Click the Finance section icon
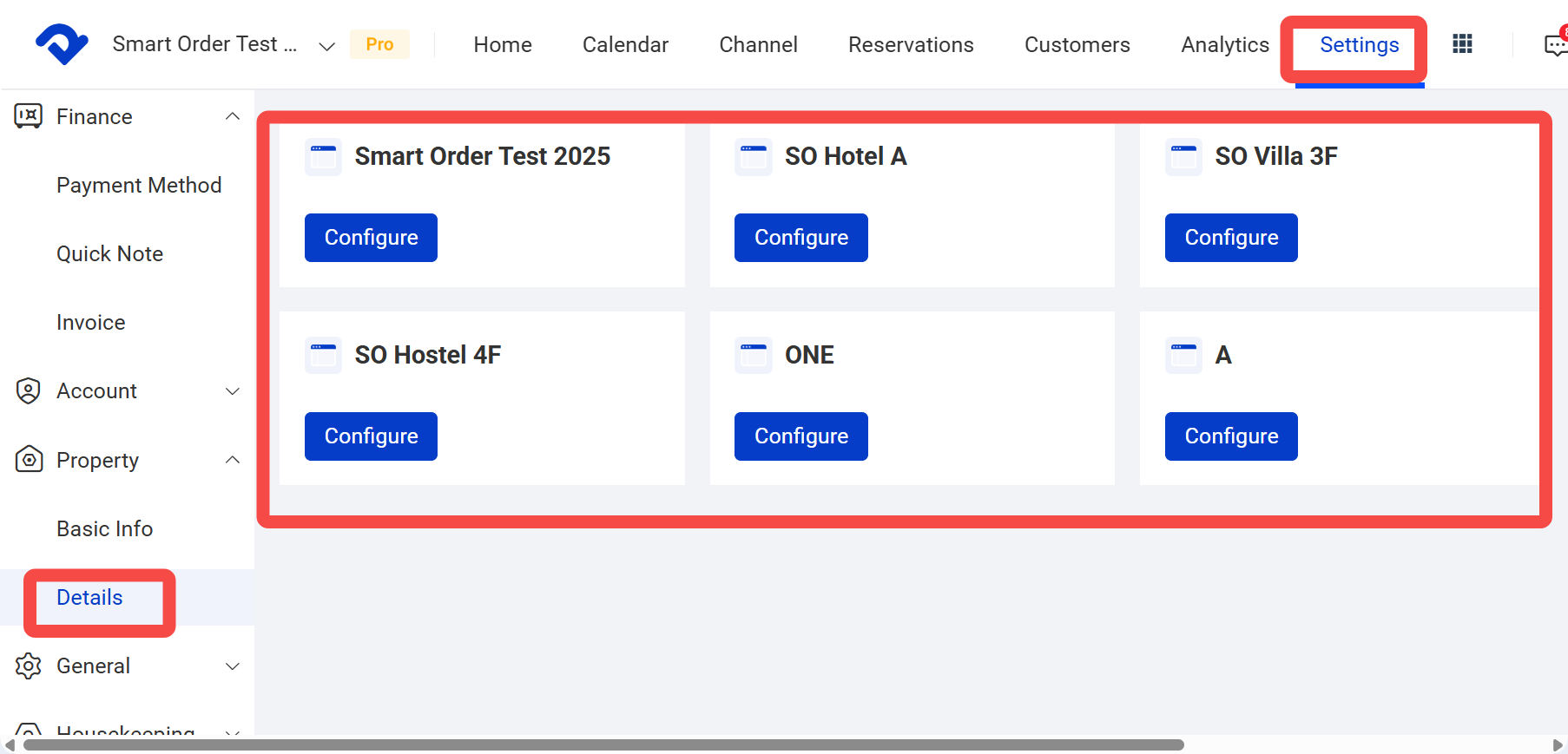Viewport: 1568px width, 754px height. click(29, 116)
